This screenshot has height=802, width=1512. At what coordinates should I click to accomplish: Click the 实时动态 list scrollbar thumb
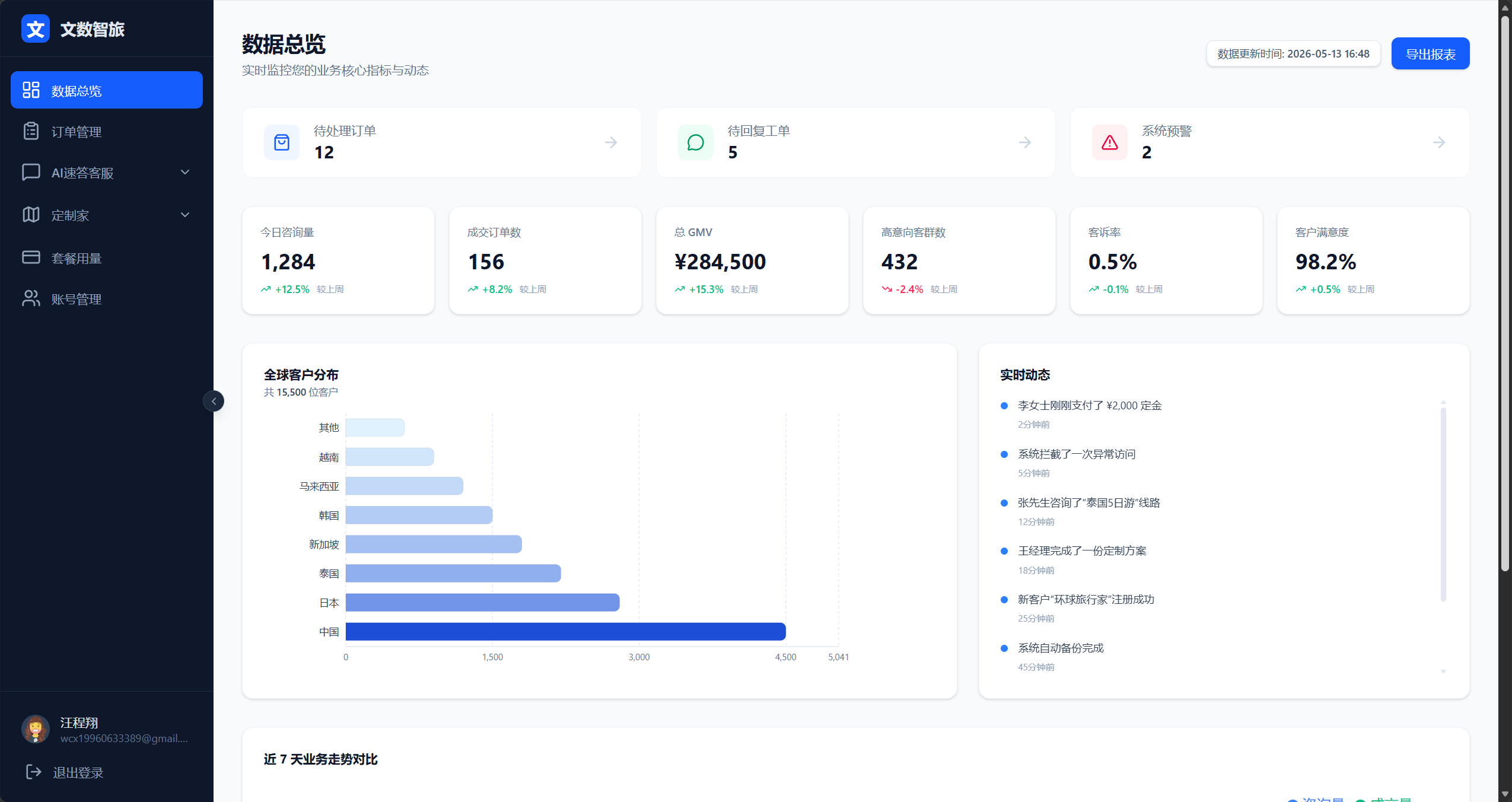(x=1443, y=504)
